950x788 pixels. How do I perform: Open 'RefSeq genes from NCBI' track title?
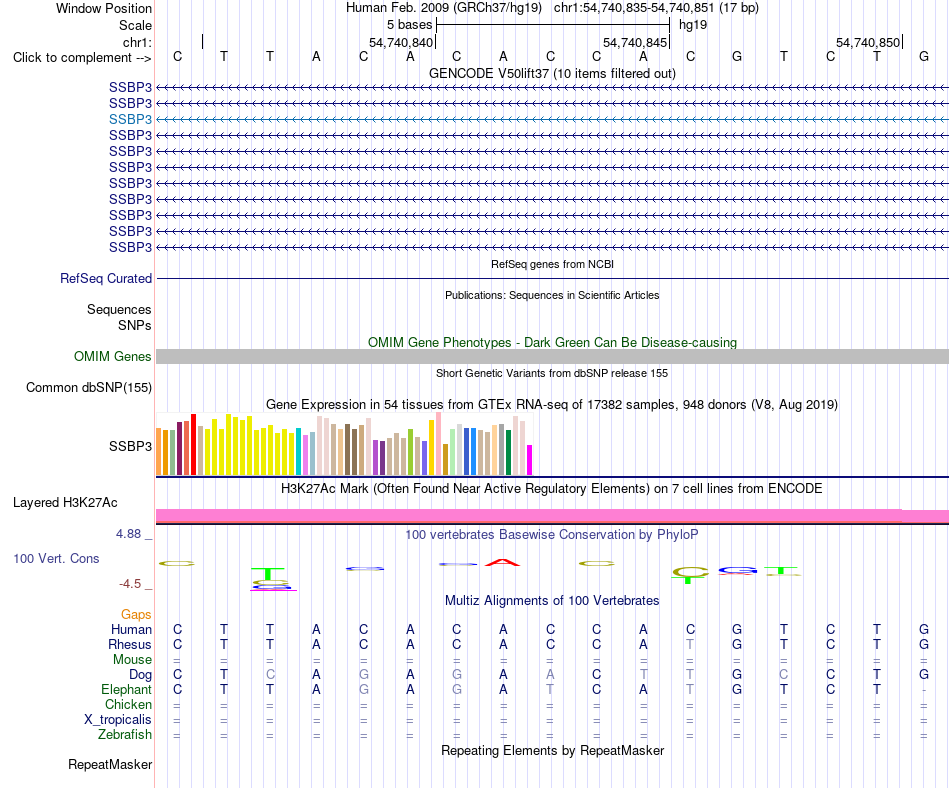552,264
